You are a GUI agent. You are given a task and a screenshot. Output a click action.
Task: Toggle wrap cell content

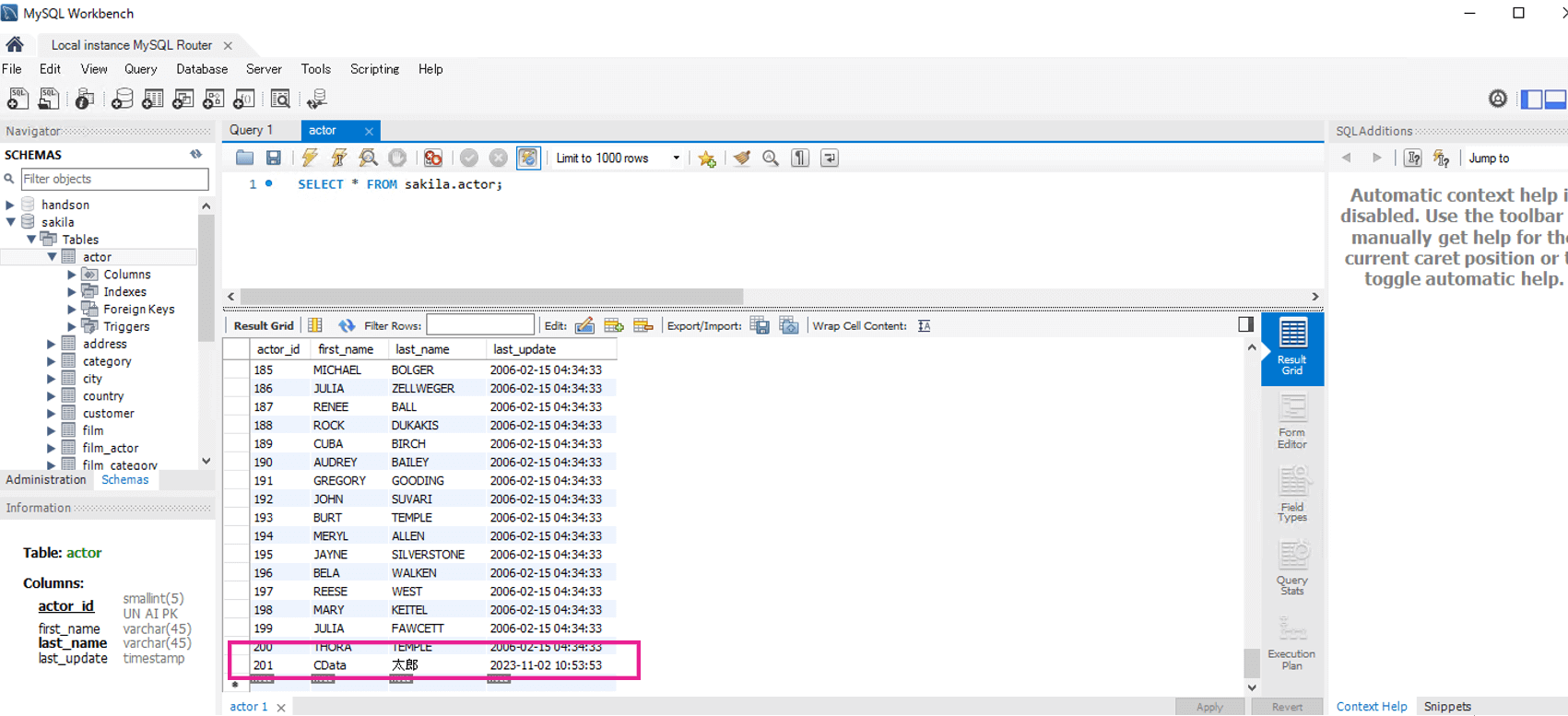pos(924,325)
